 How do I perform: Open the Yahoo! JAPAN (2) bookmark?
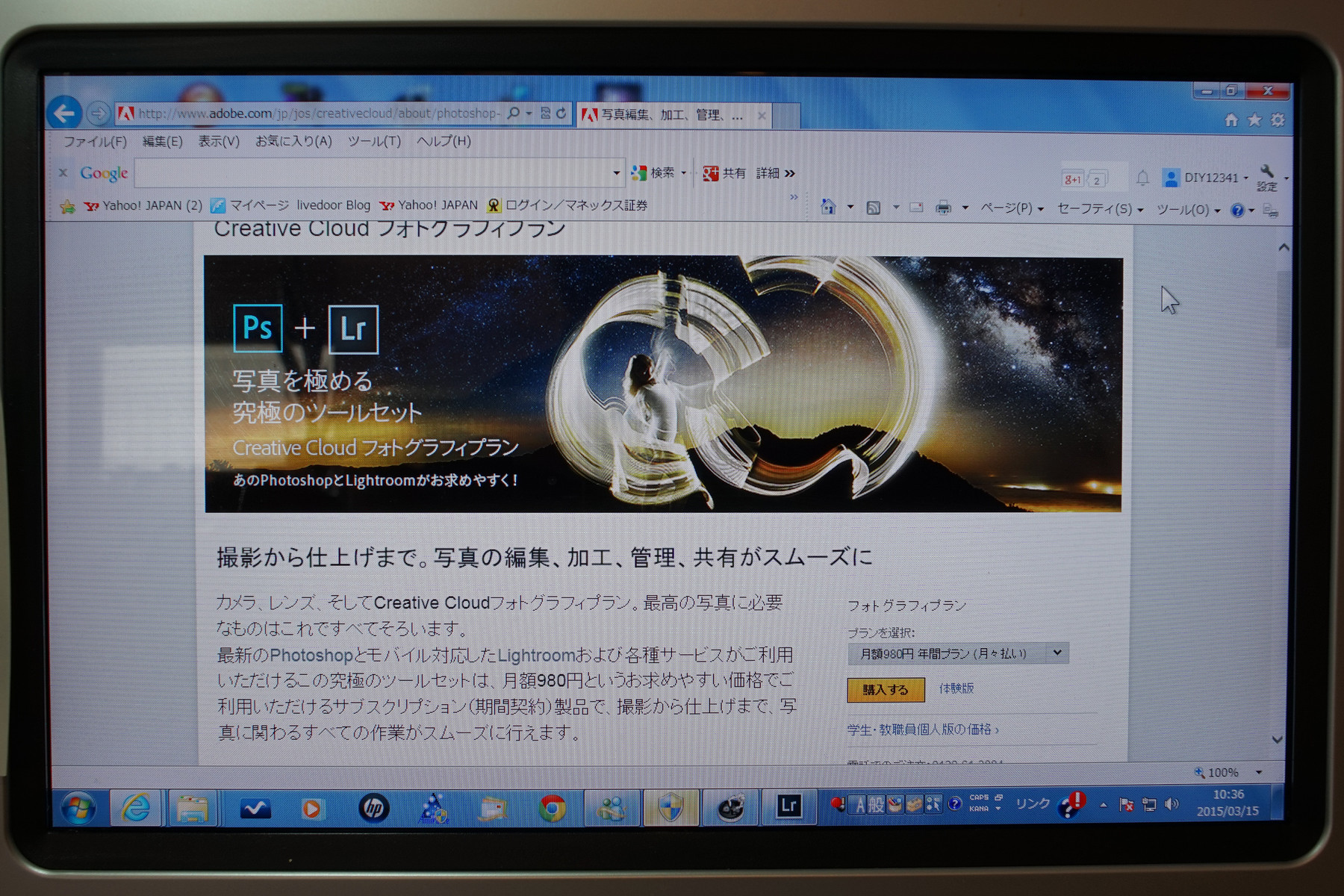click(143, 205)
